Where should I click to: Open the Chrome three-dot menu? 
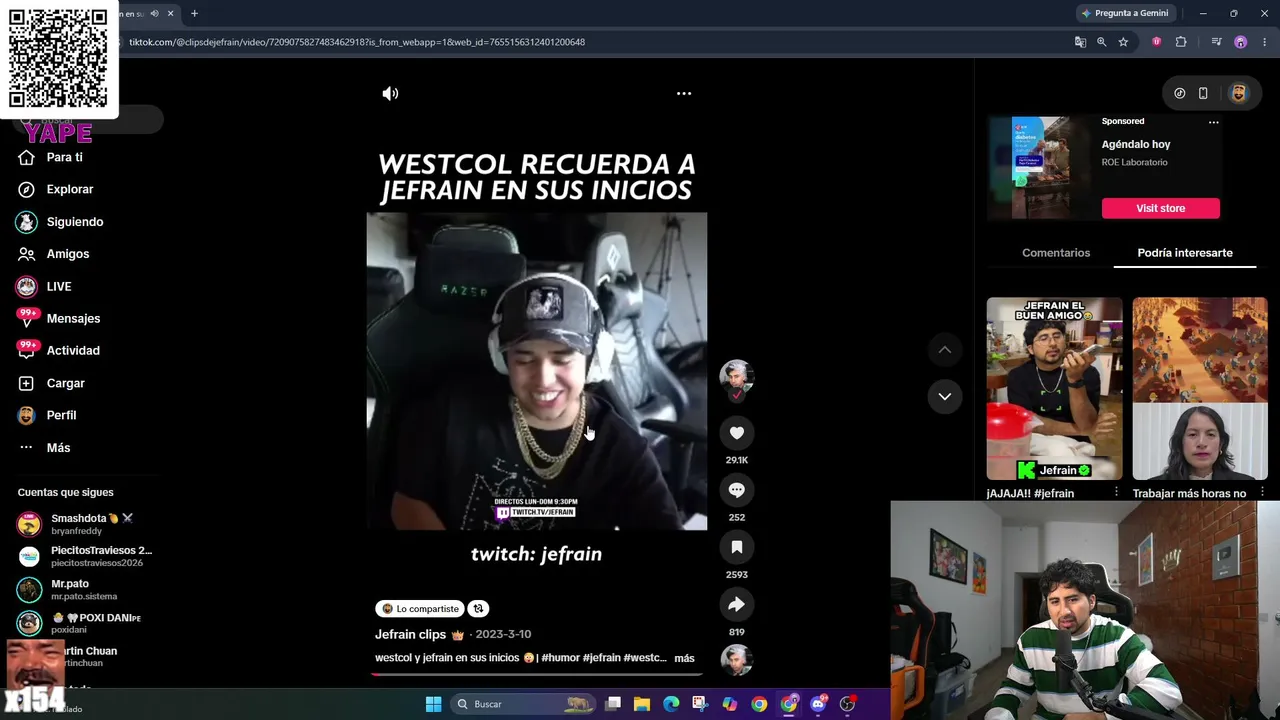tap(1264, 42)
